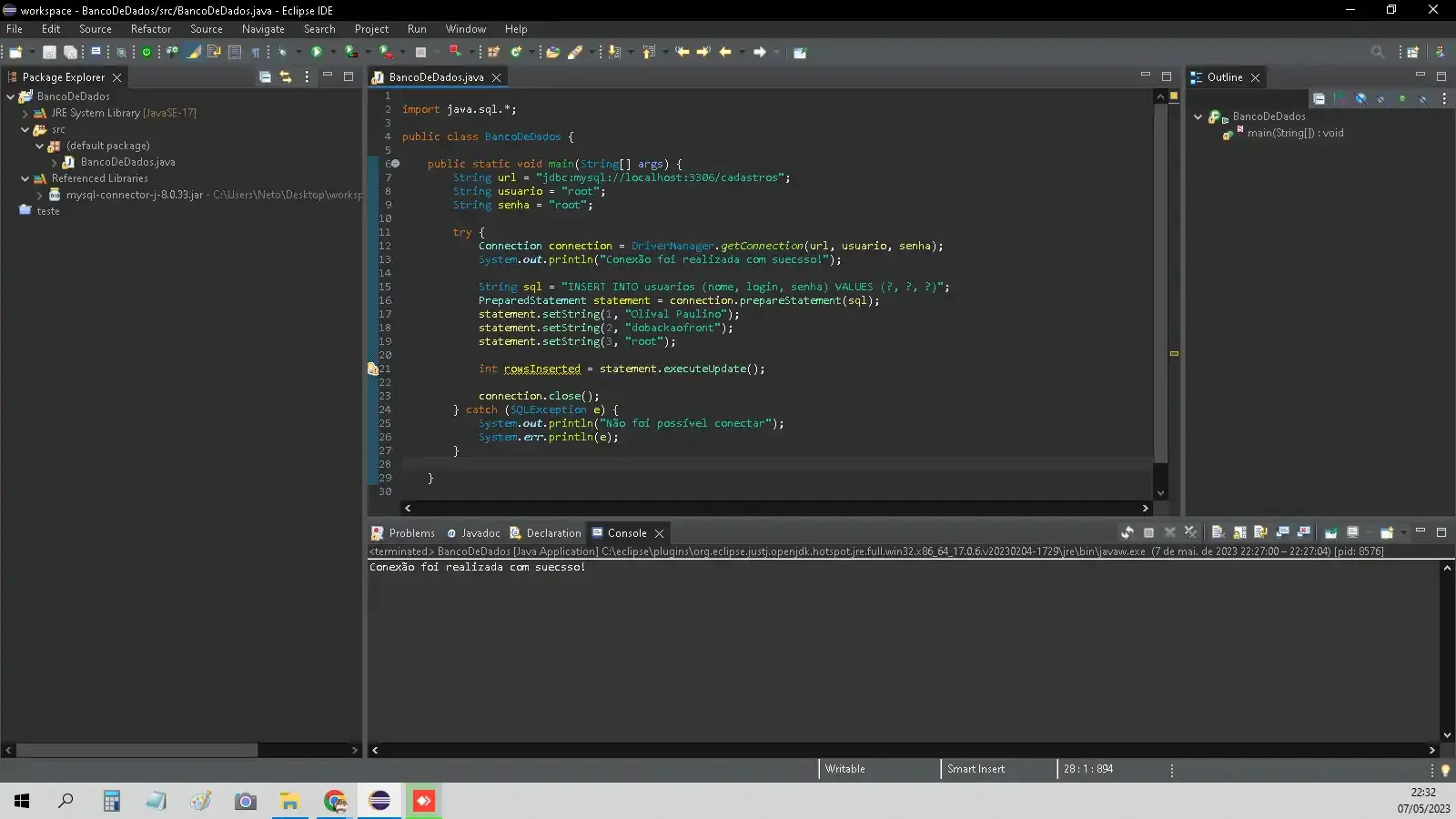Click the New file toolbar icon
1456x819 pixels.
pyautogui.click(x=15, y=52)
